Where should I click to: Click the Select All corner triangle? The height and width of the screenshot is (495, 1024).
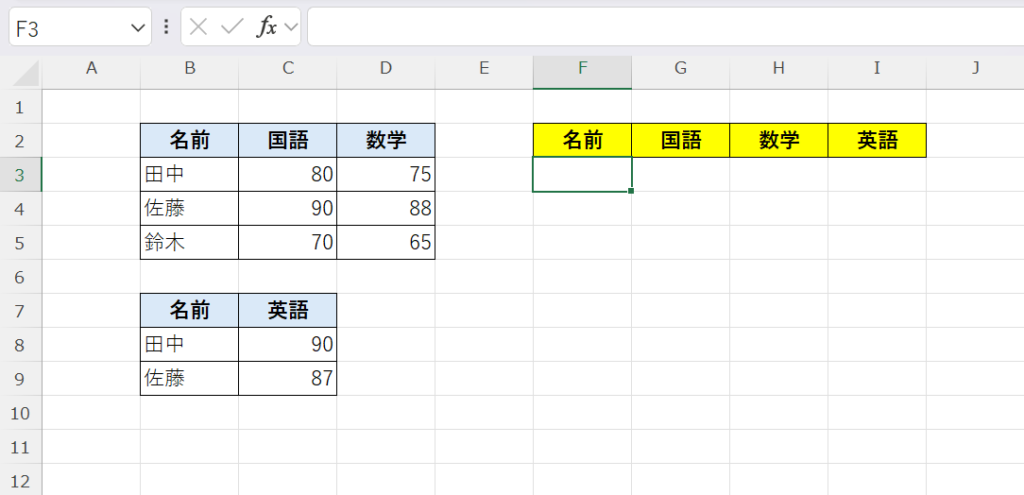coord(26,73)
